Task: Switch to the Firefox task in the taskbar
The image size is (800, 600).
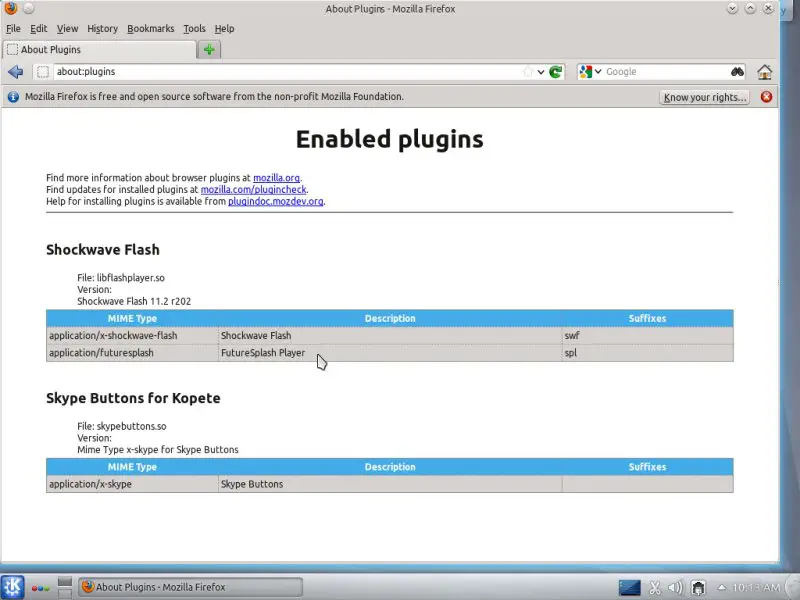Action: coord(190,587)
